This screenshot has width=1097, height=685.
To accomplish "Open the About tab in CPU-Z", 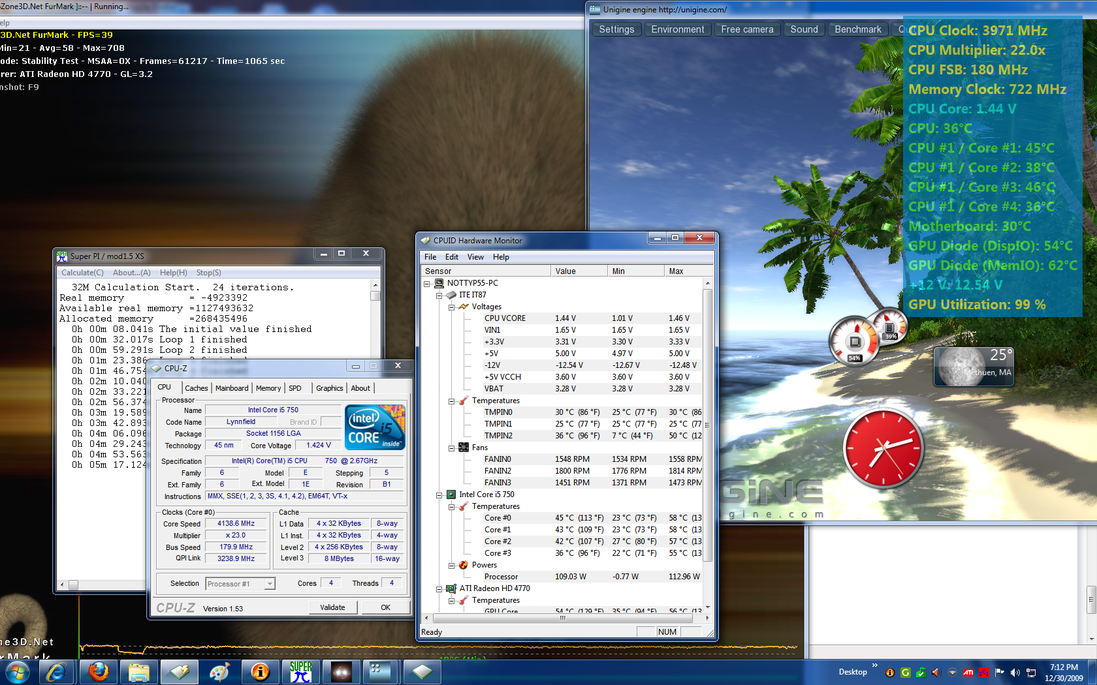I will [360, 388].
